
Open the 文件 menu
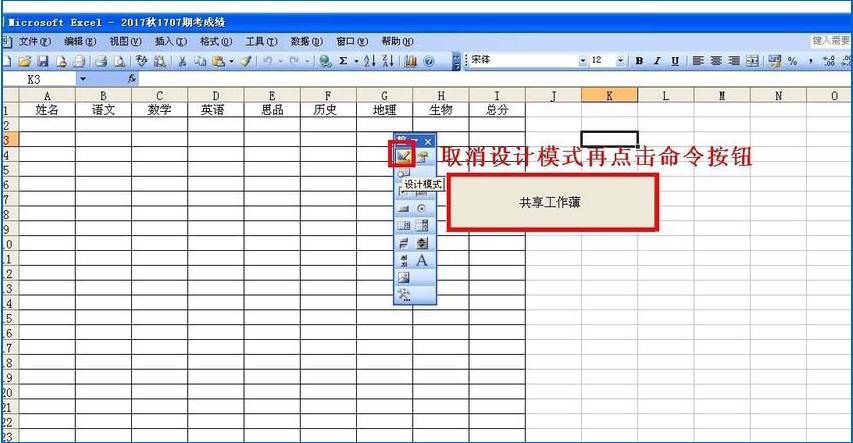click(34, 41)
